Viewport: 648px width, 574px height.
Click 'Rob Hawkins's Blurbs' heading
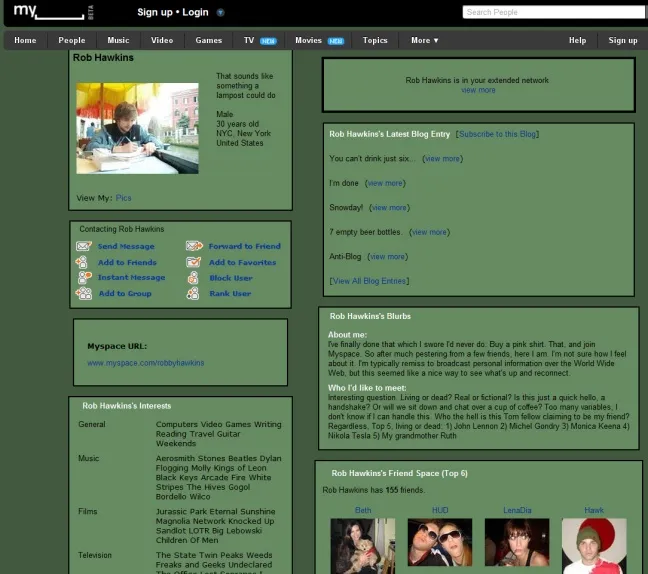370,316
